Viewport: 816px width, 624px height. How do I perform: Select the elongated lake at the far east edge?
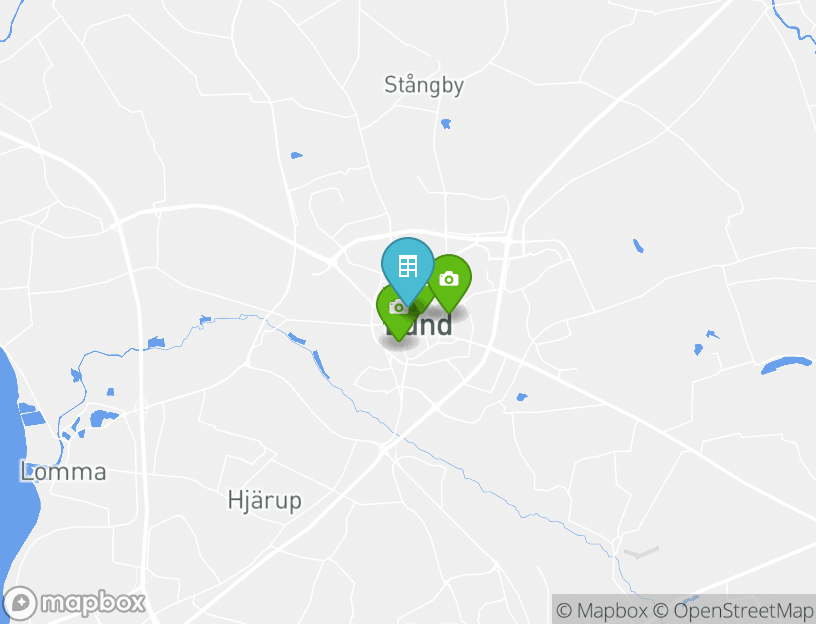tap(786, 364)
